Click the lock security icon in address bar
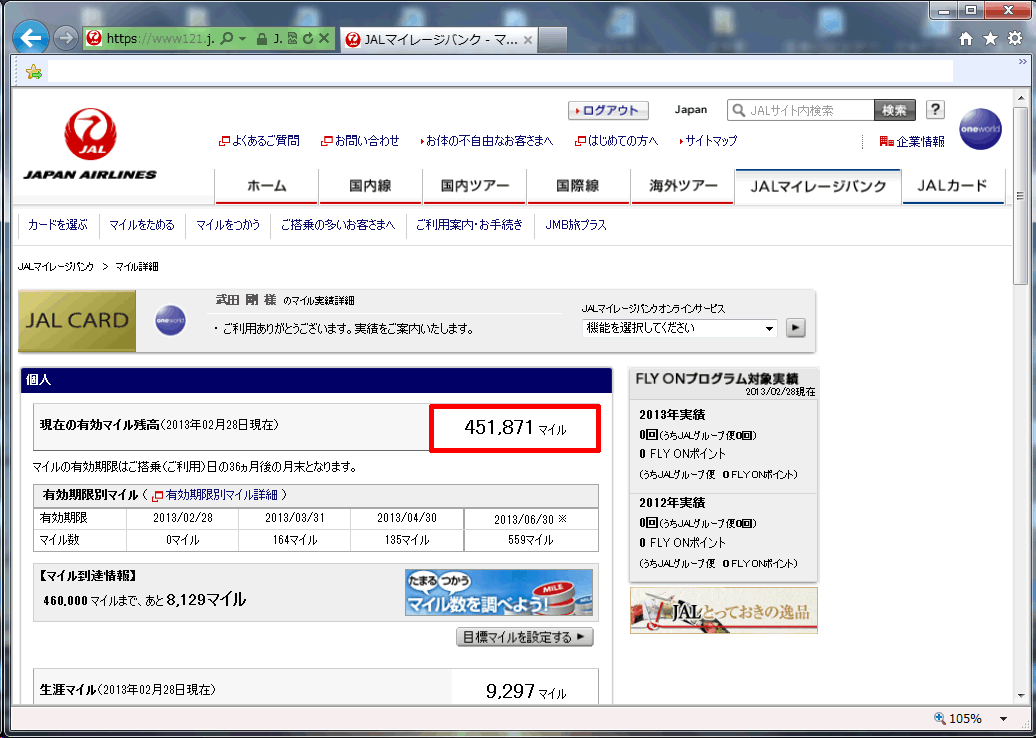The height and width of the screenshot is (738, 1036). [262, 40]
